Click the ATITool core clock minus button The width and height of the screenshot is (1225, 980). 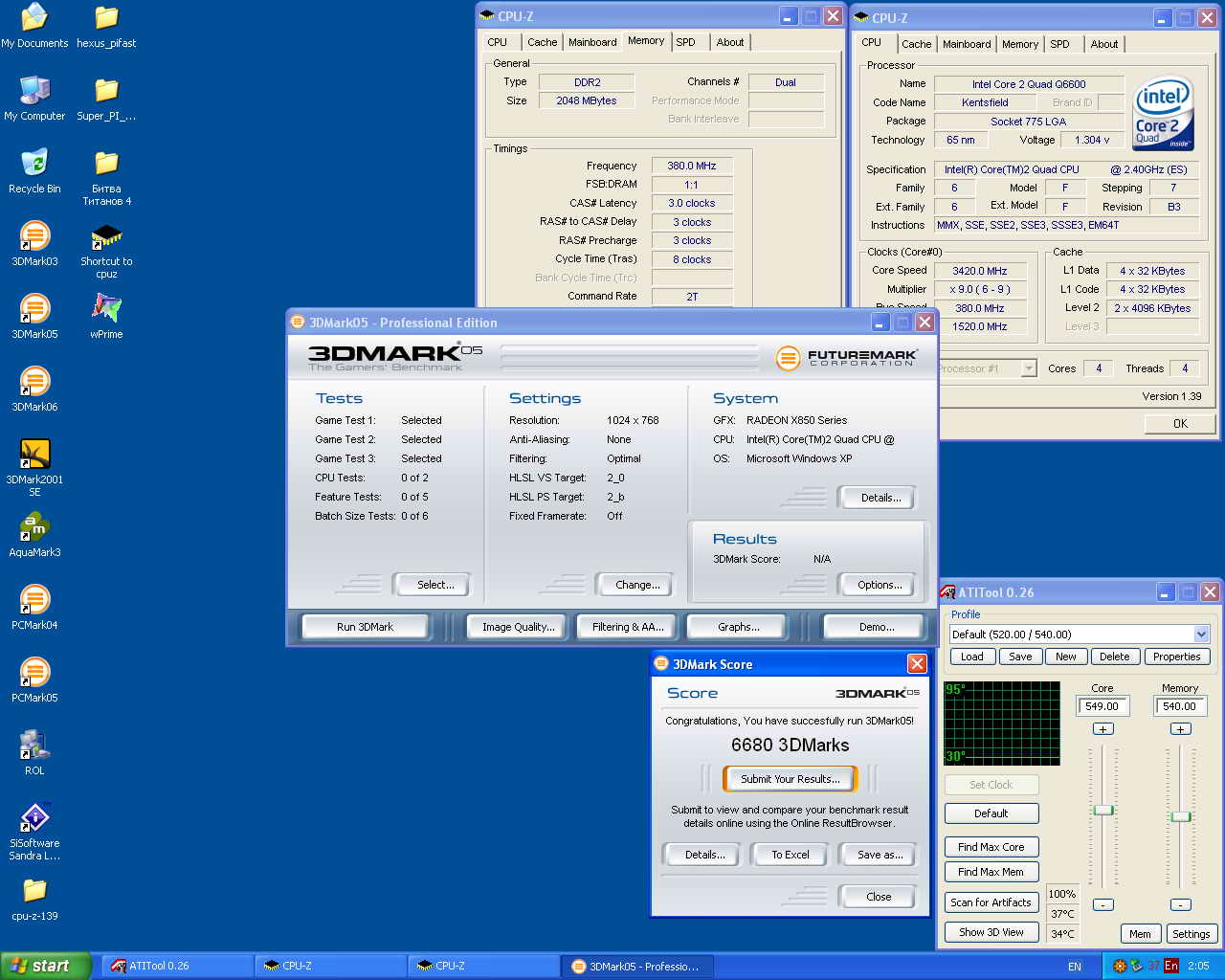(1102, 904)
